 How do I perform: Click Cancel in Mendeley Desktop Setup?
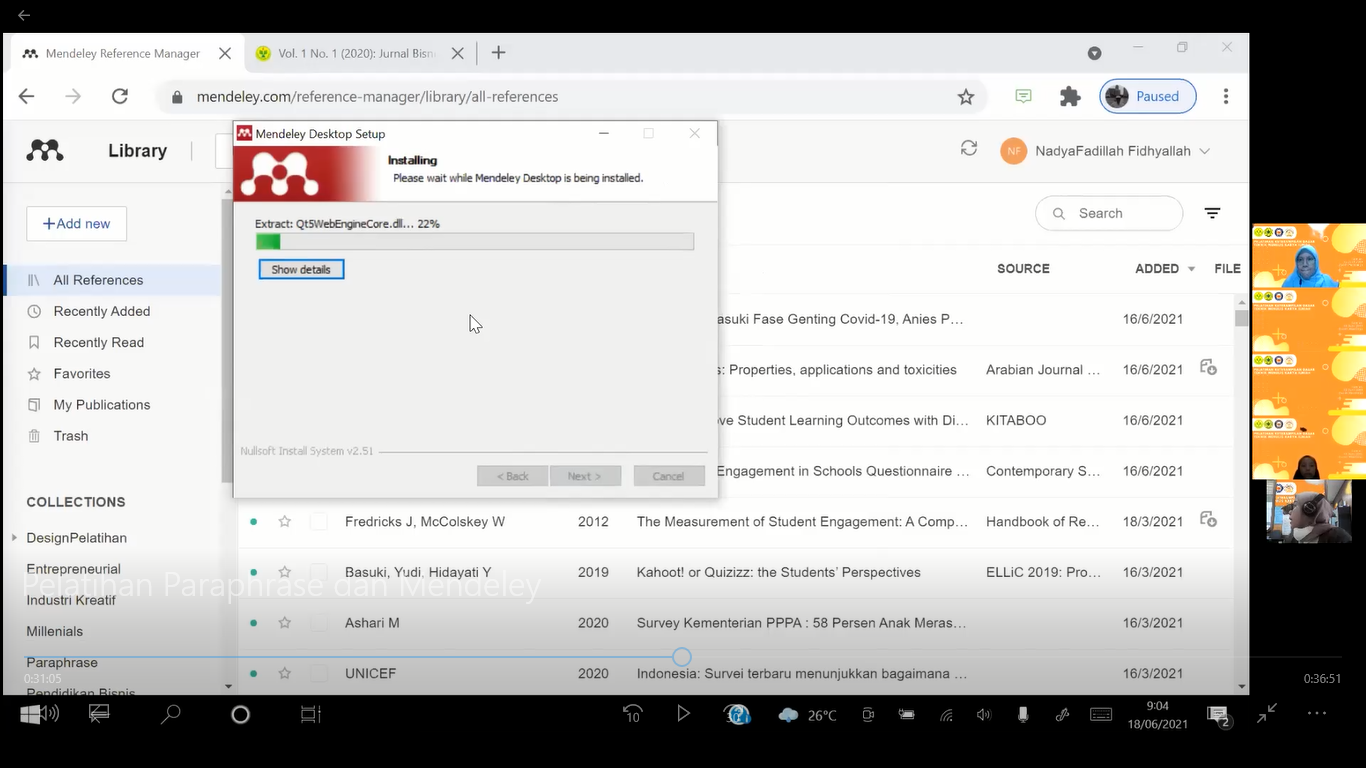[x=669, y=476]
